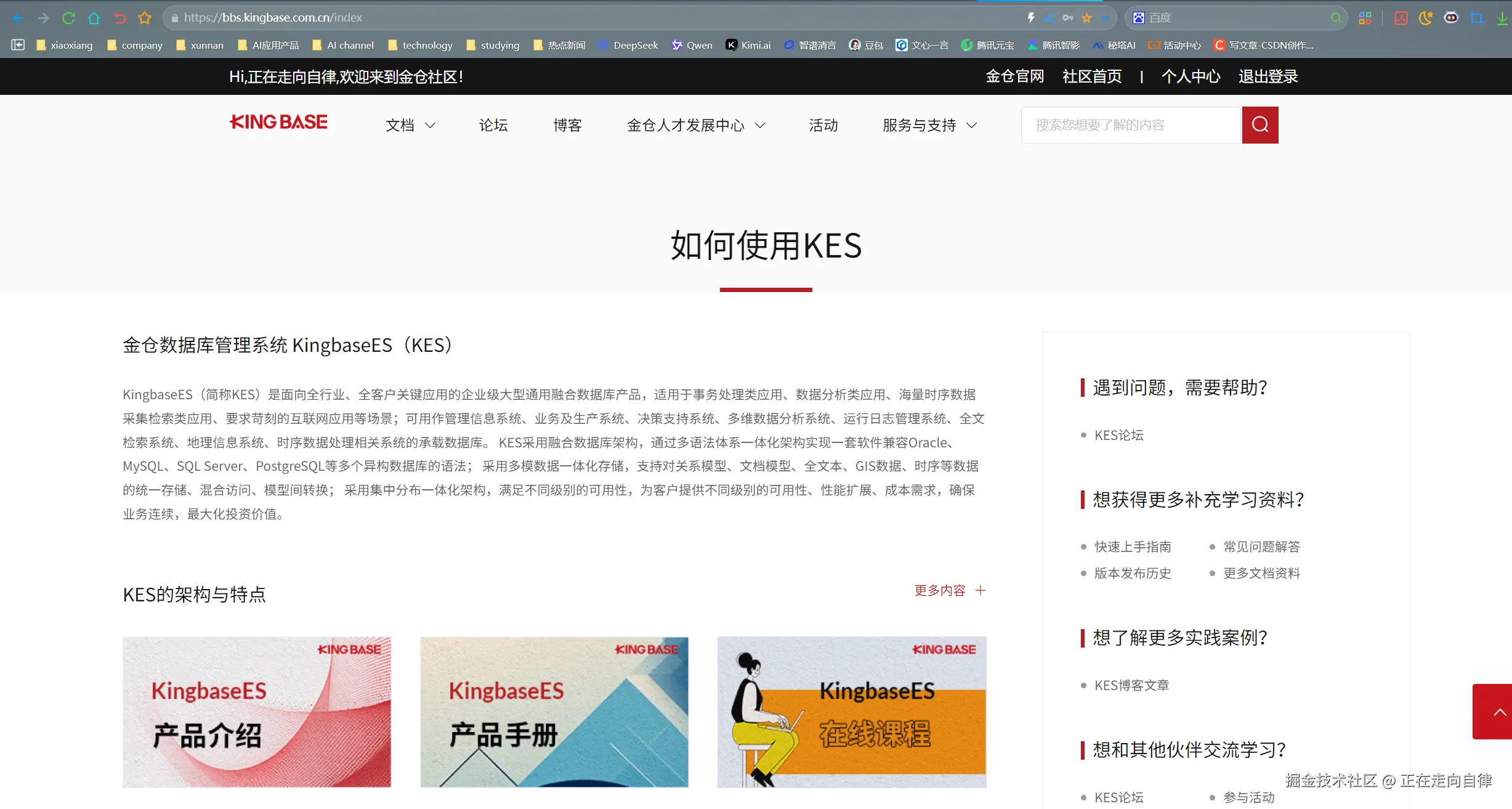The height and width of the screenshot is (809, 1512).
Task: Click the site search input field
Action: point(1130,125)
